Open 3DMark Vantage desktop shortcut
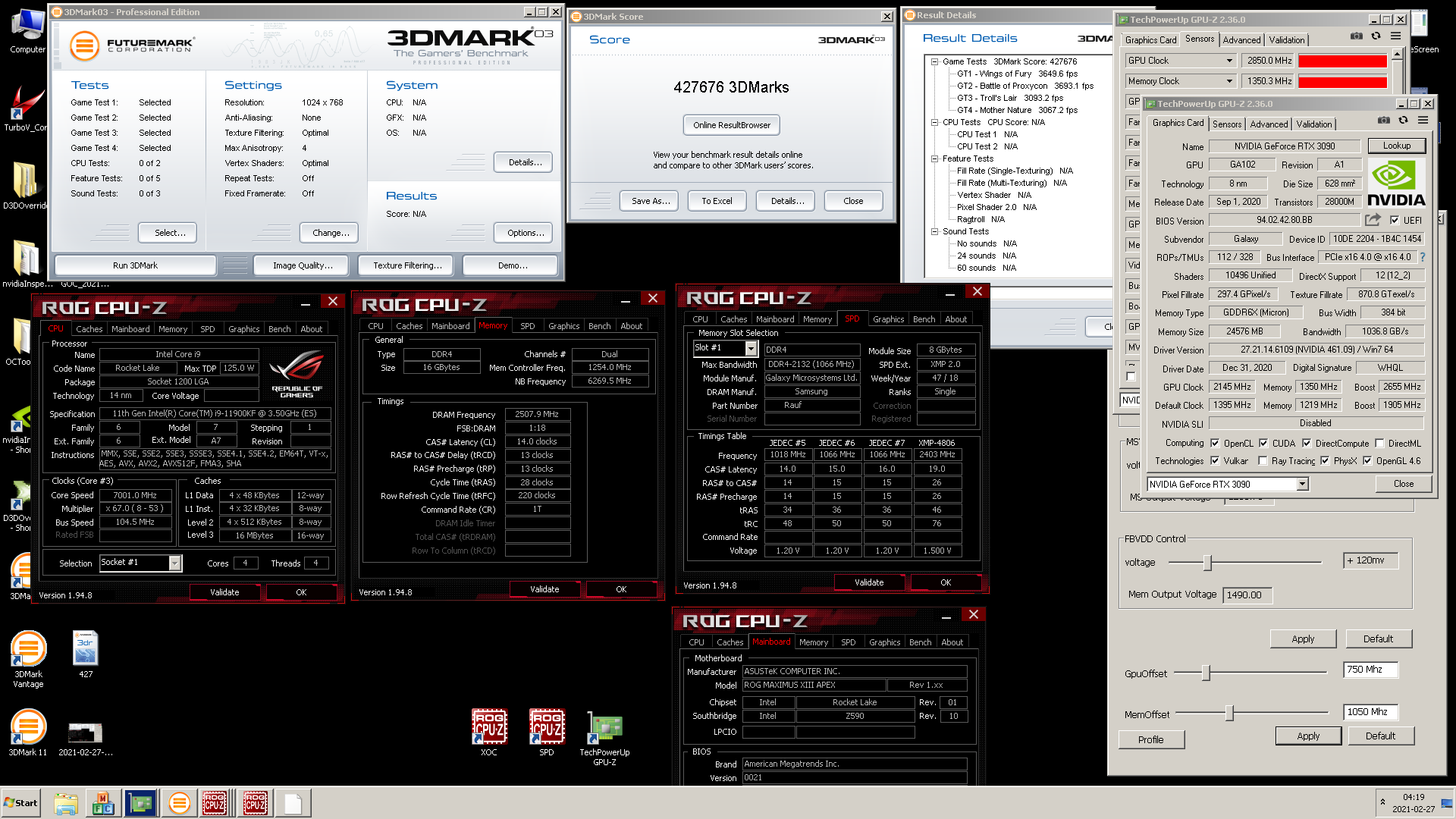This screenshot has height=819, width=1456. tap(28, 659)
